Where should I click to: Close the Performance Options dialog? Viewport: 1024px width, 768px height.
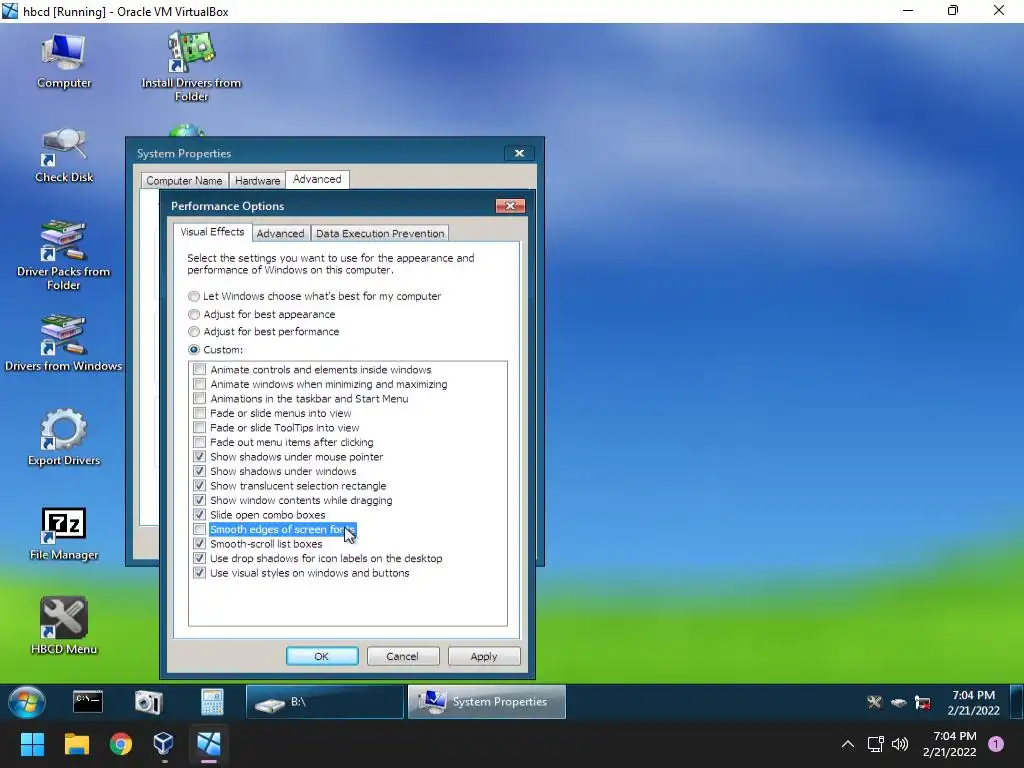(511, 206)
